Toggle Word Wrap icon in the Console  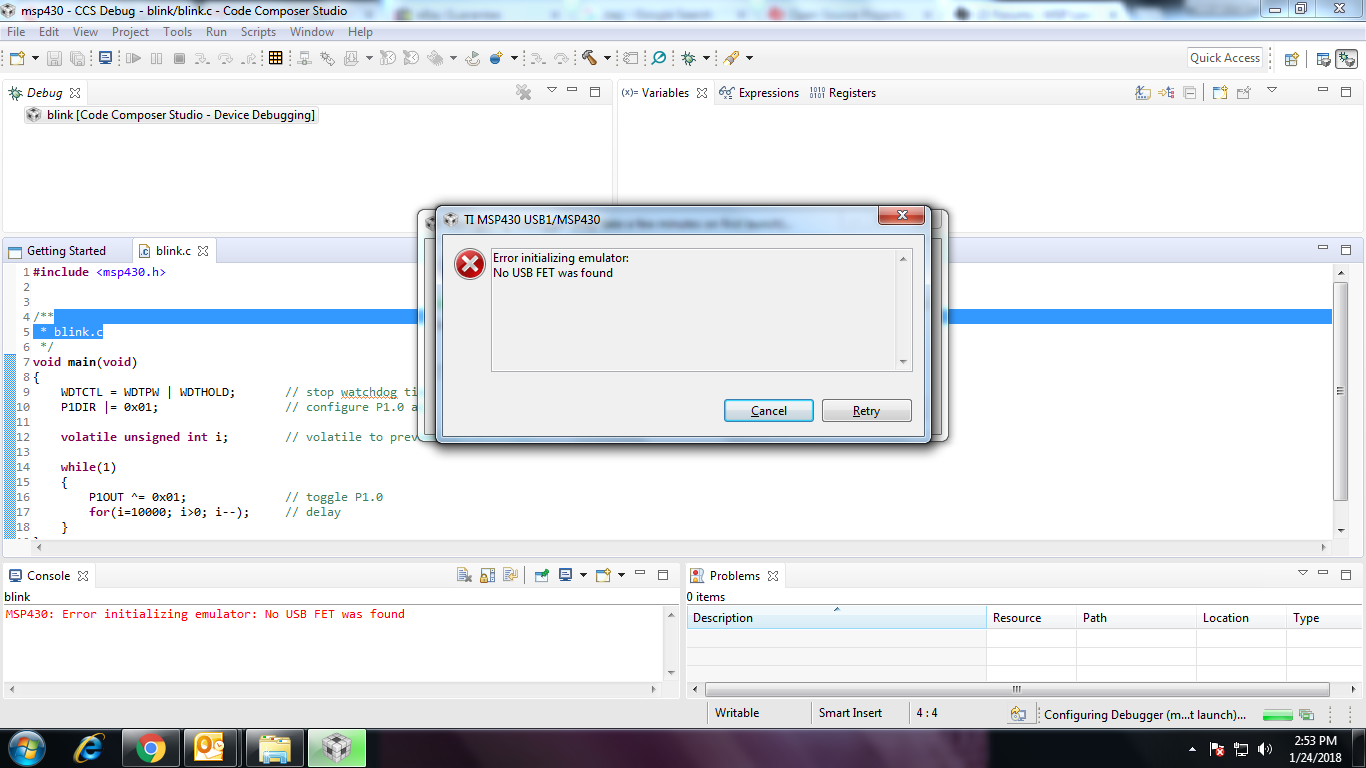pos(510,575)
